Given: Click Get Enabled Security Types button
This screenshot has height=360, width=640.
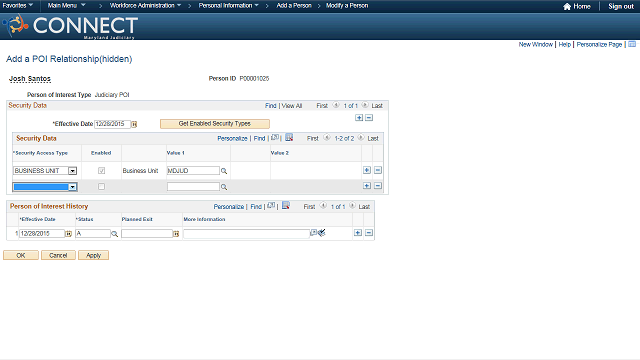Looking at the screenshot, I should point(215,124).
